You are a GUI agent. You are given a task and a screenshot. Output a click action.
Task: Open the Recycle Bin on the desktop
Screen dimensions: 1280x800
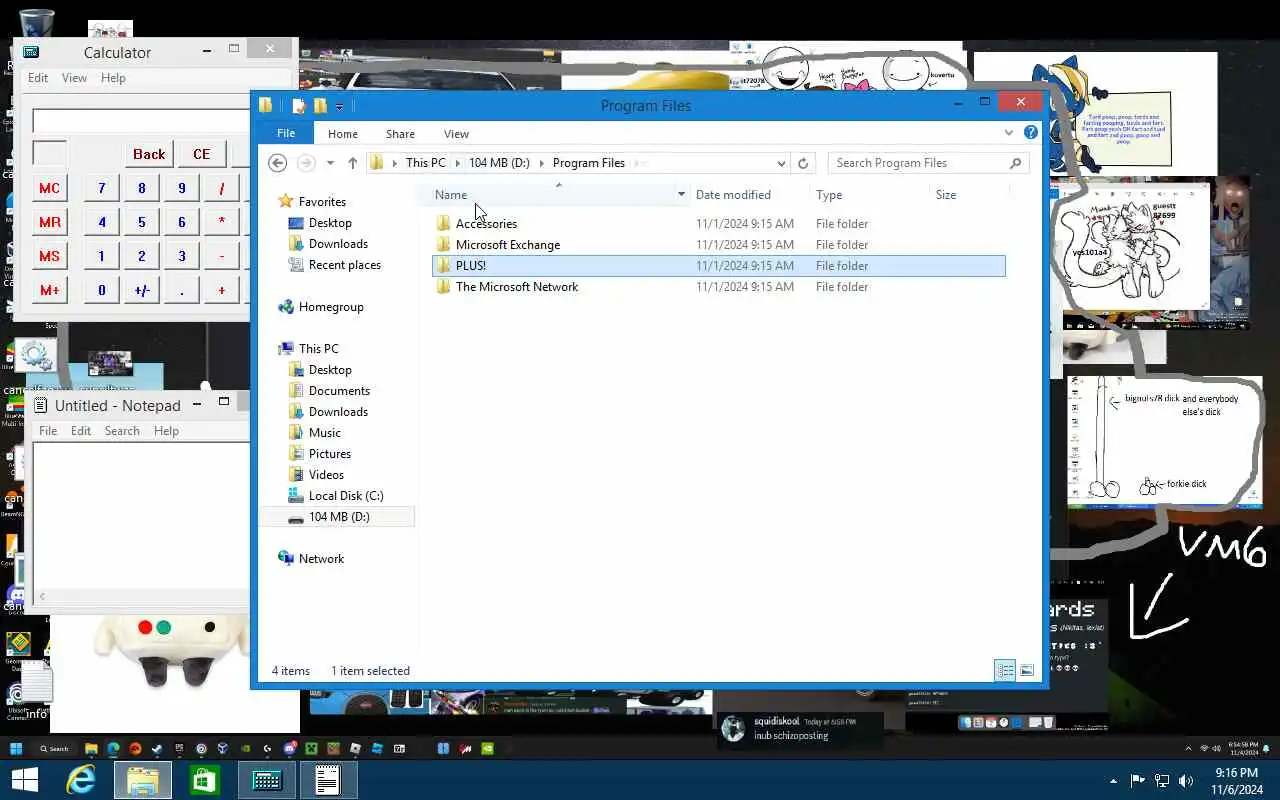point(36,22)
